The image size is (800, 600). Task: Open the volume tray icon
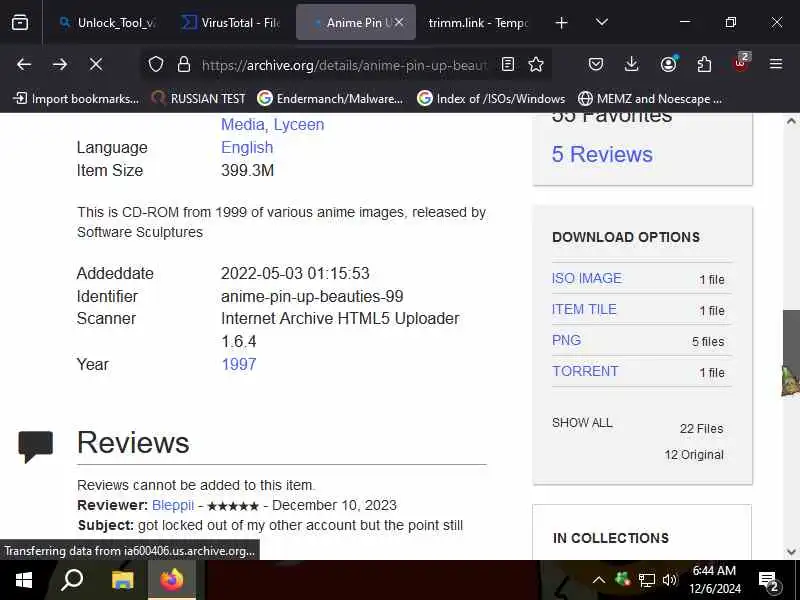coord(669,580)
